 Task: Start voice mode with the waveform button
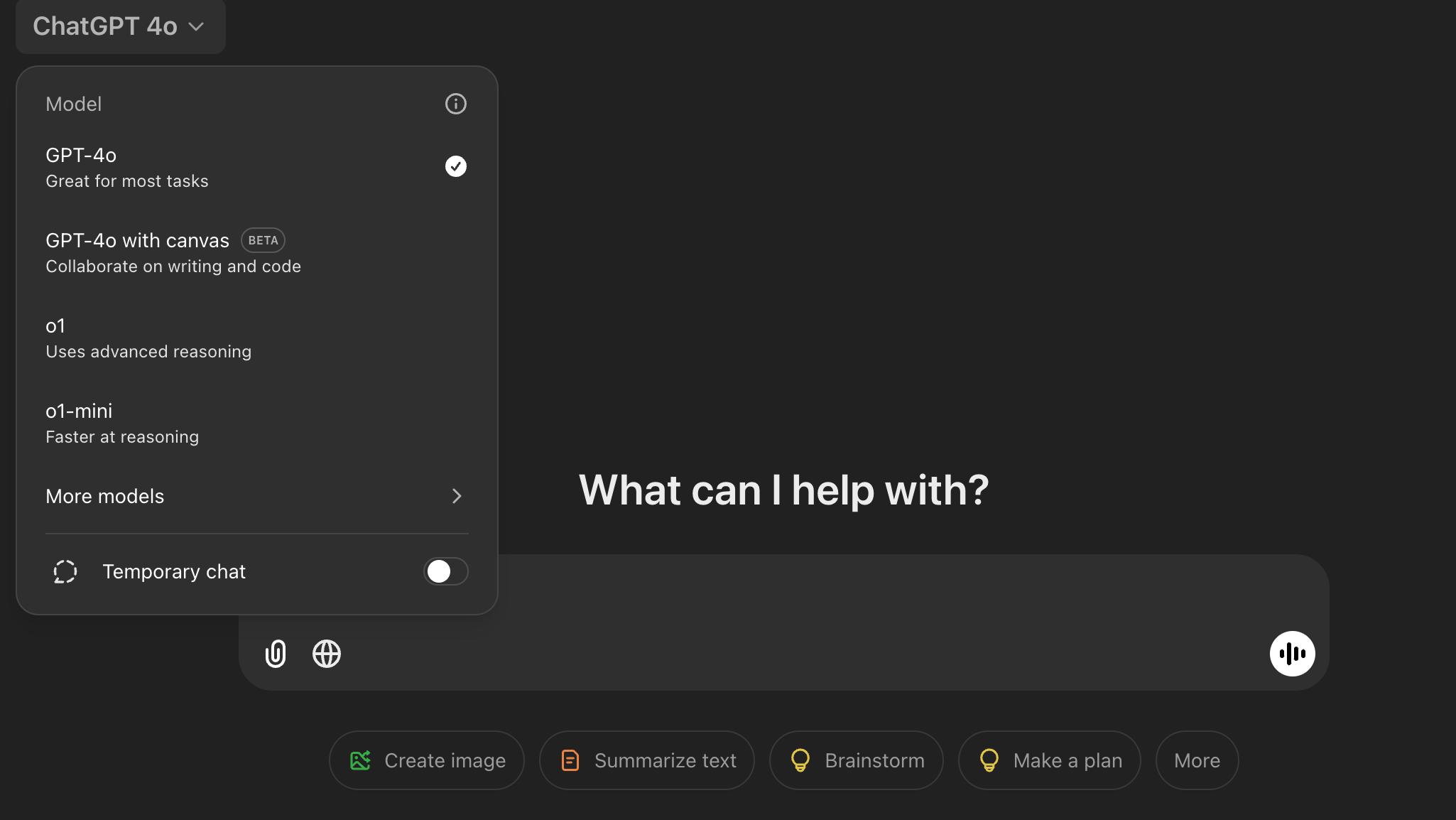click(1292, 654)
